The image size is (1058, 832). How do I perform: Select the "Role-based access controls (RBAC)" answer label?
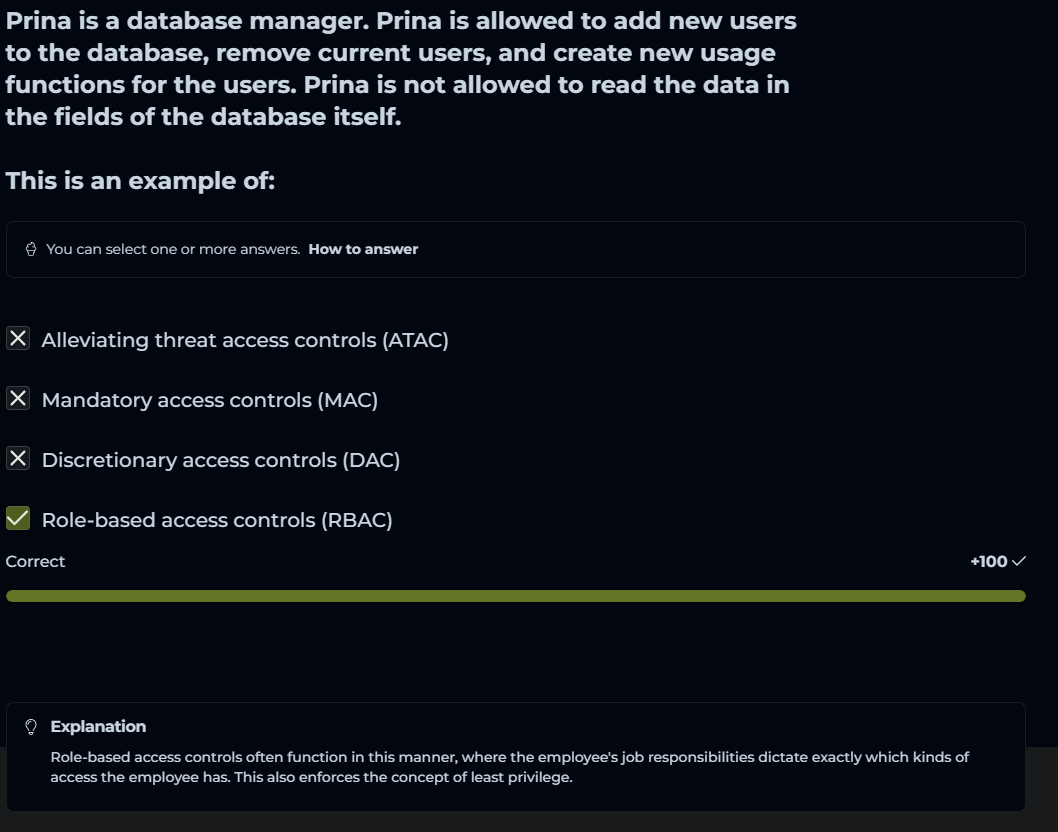(217, 520)
